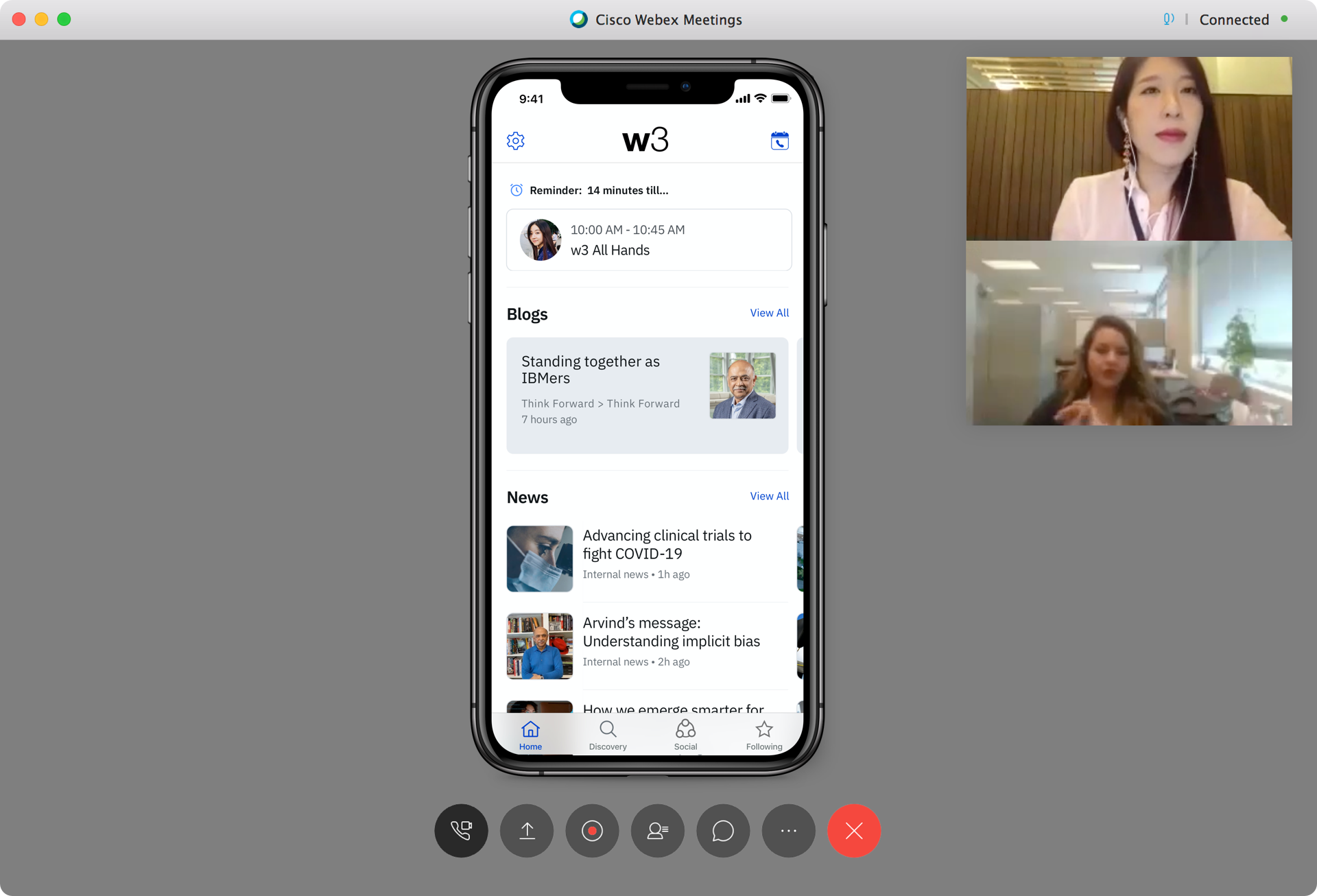Select the top participant video thumbnail
Screen dimensions: 1317x896
tap(1129, 149)
